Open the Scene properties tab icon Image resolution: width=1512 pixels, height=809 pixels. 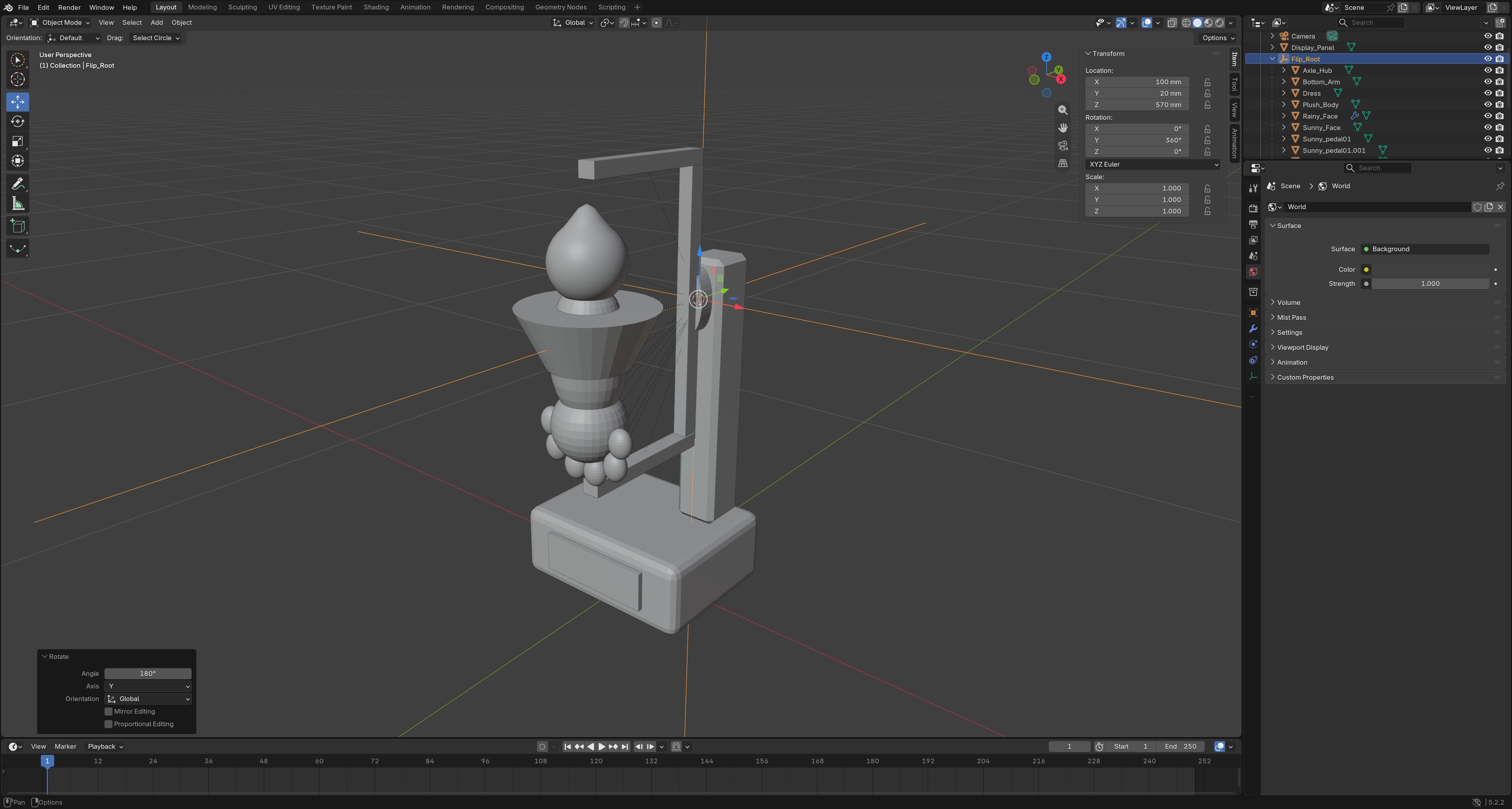(1253, 256)
